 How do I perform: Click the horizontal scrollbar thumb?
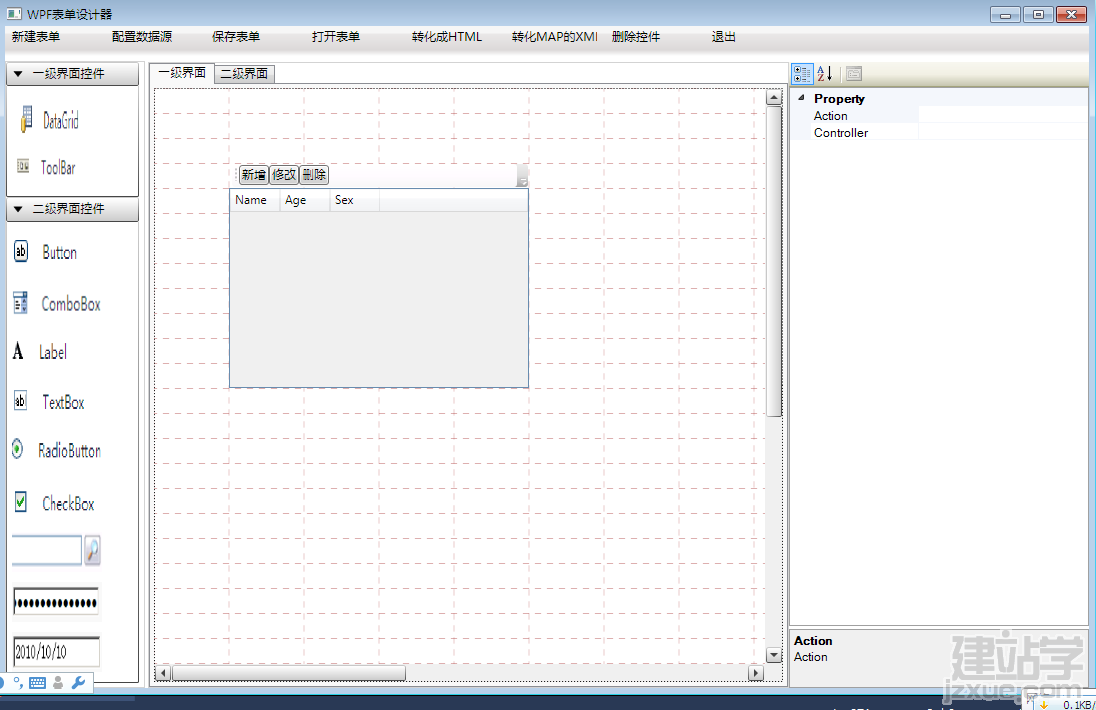(x=289, y=673)
